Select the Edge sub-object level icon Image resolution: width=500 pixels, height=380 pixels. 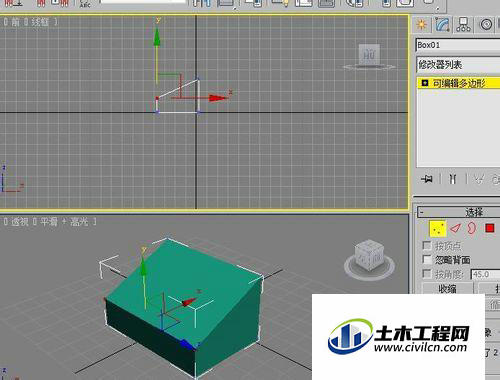[x=455, y=229]
